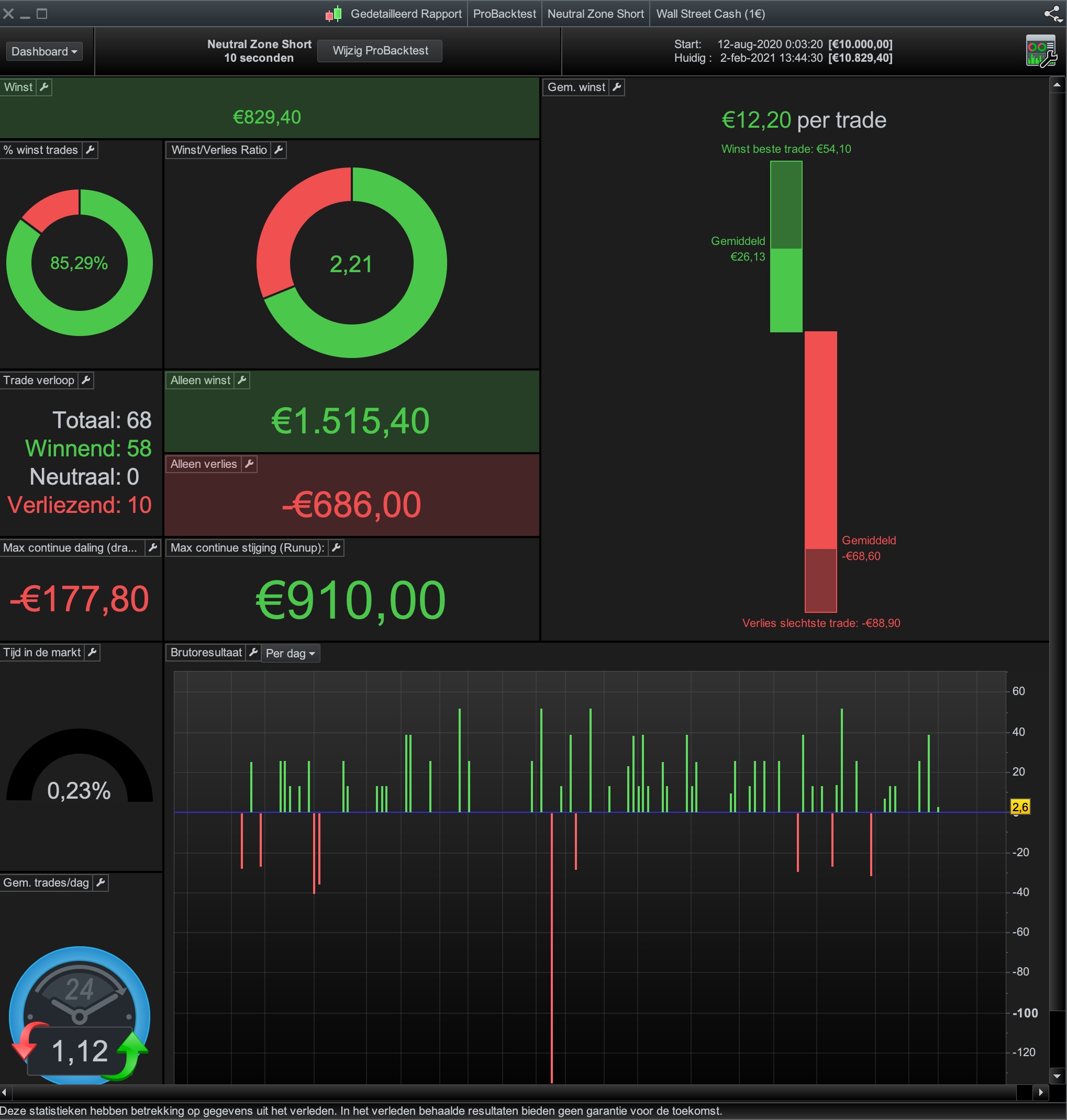
Task: Open Brutoresultaat wrench settings
Action: (254, 652)
